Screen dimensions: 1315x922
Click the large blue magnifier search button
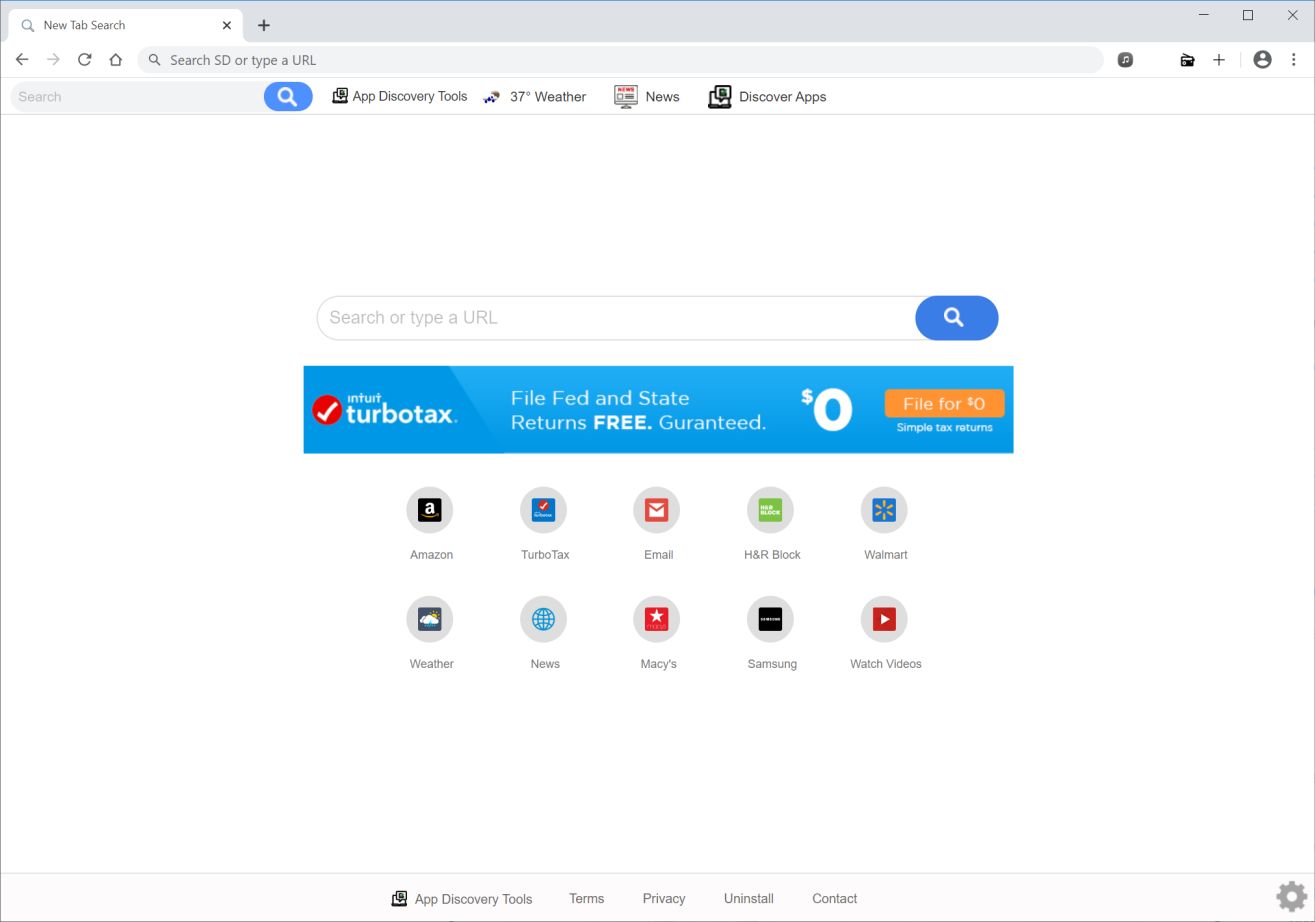pyautogui.click(x=956, y=318)
